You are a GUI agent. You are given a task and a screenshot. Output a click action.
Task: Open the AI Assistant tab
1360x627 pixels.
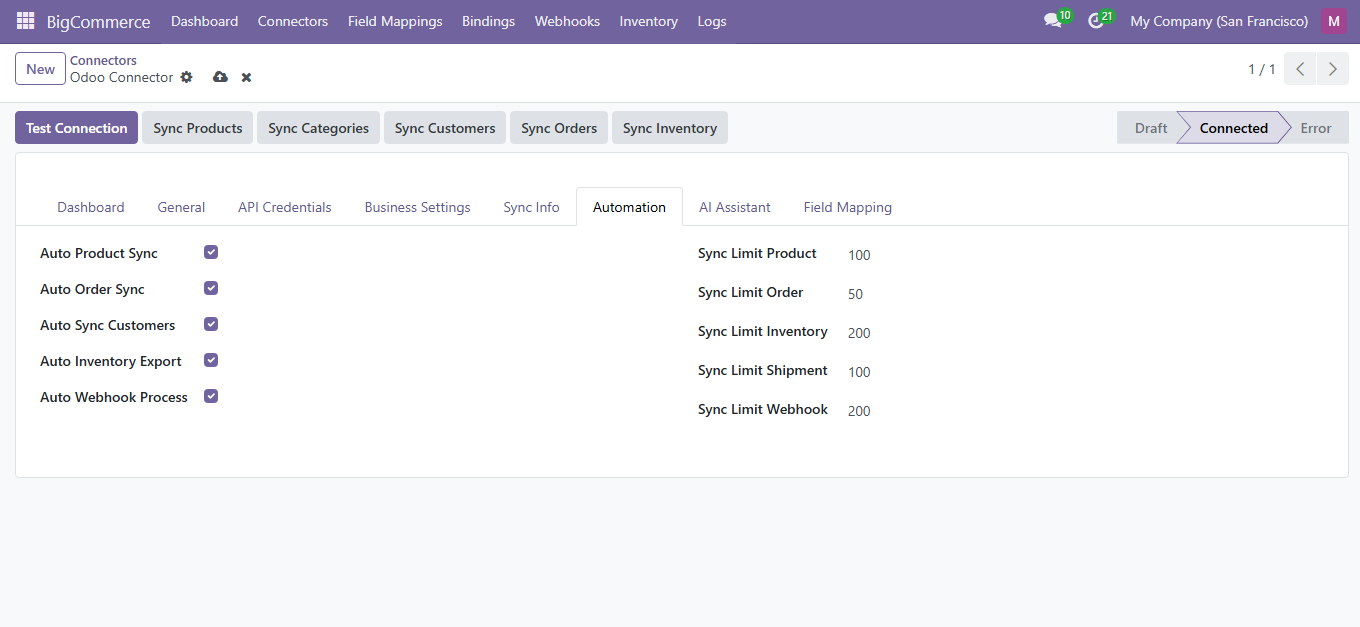734,207
